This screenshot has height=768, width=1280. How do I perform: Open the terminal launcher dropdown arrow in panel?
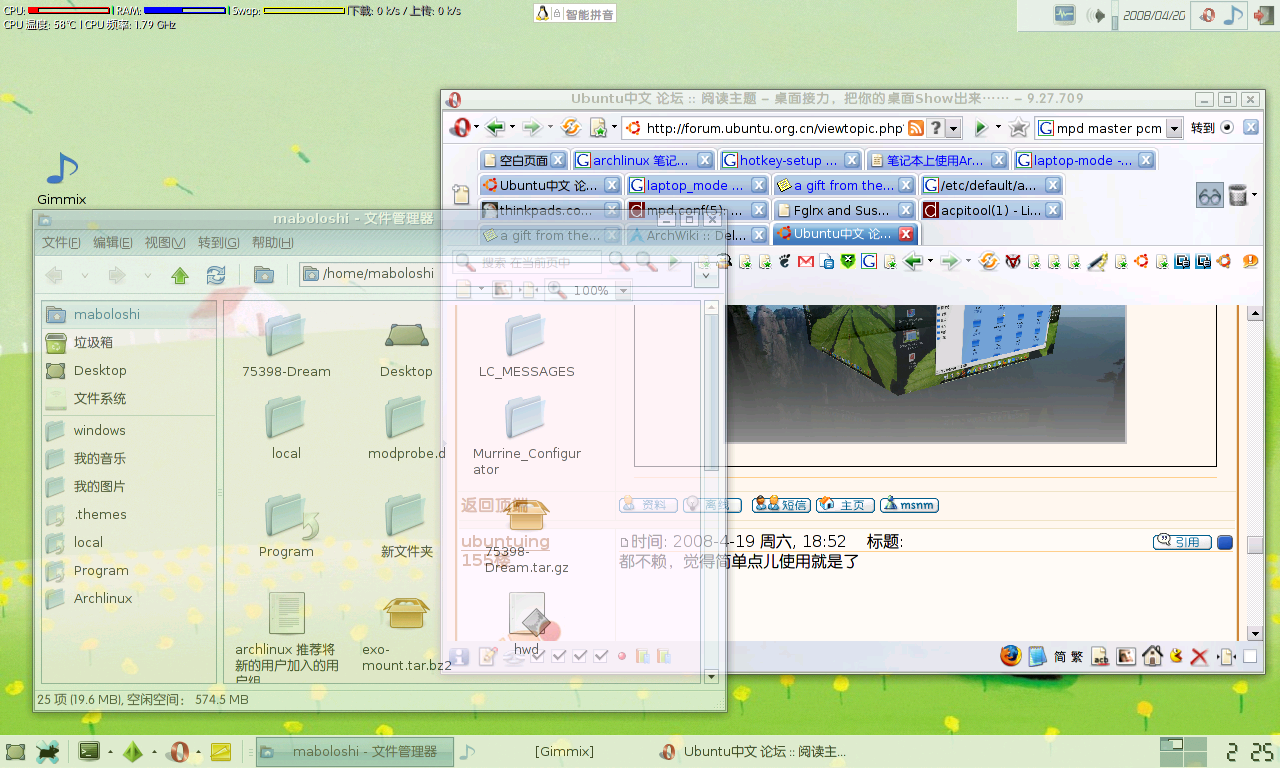click(108, 752)
